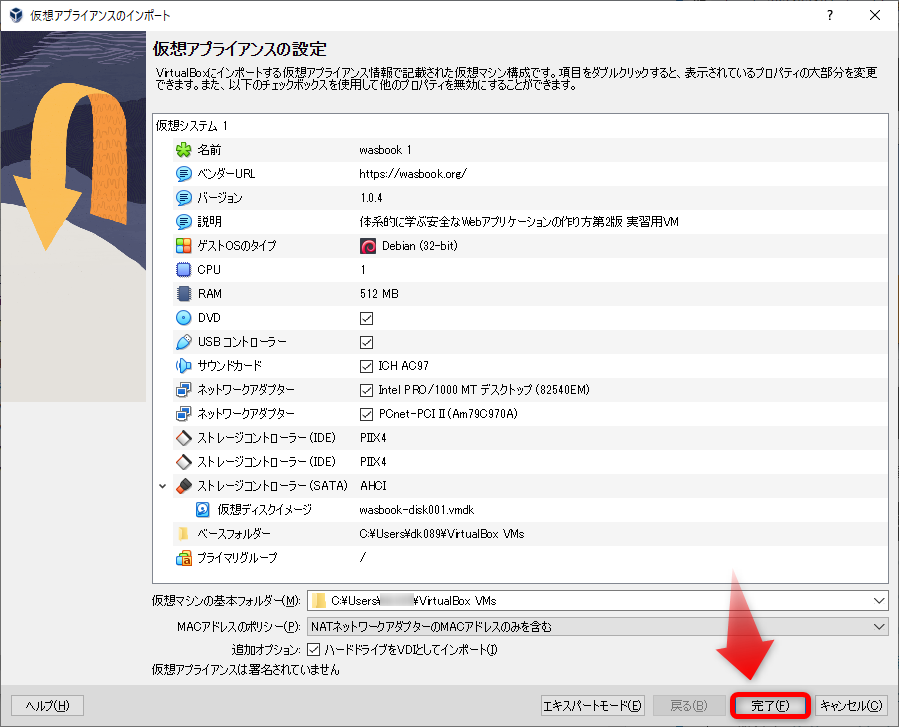Select the name value wasbook 1
Screen dimensions: 899x727
click(385, 150)
